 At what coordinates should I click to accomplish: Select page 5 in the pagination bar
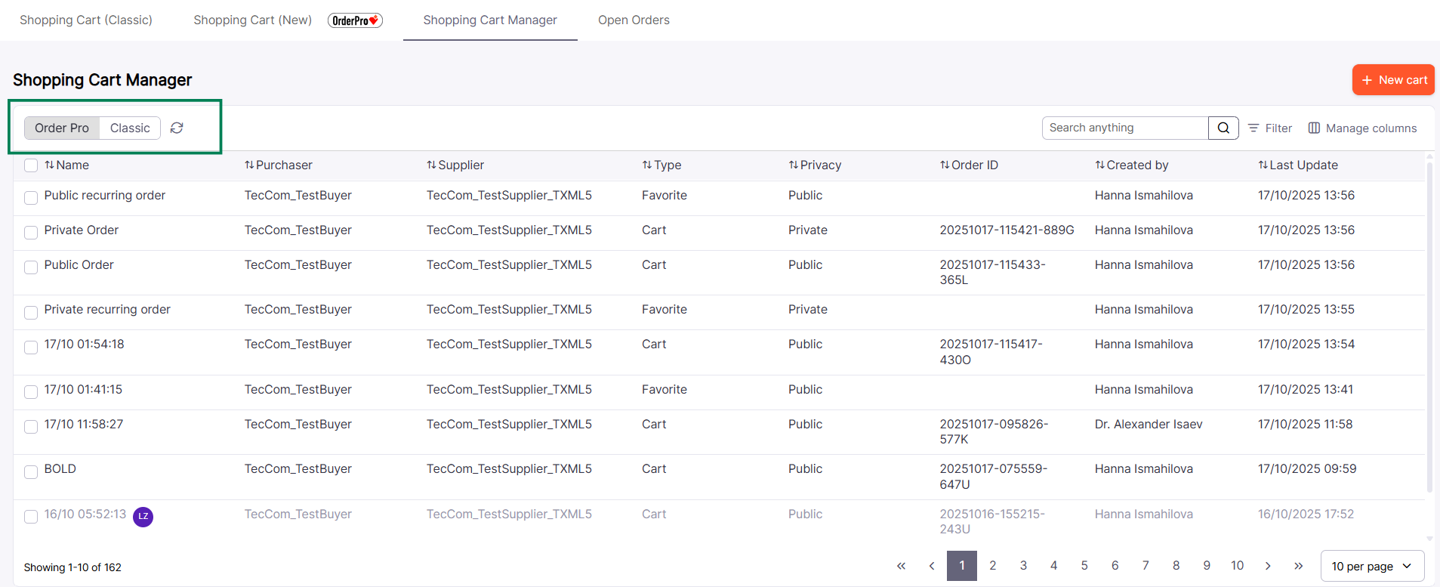(1084, 565)
